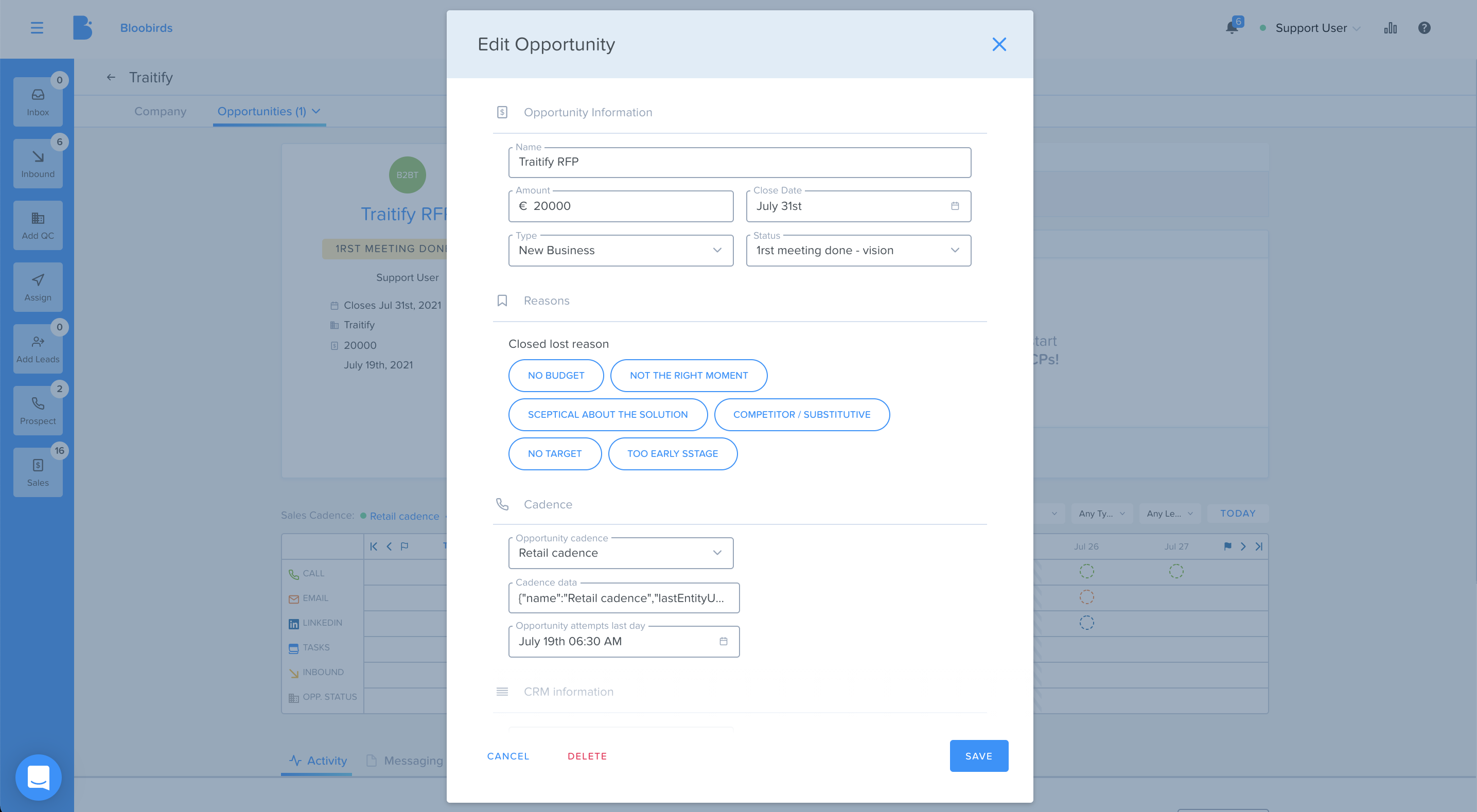Click the Jul 27 call task marker

(x=1176, y=571)
